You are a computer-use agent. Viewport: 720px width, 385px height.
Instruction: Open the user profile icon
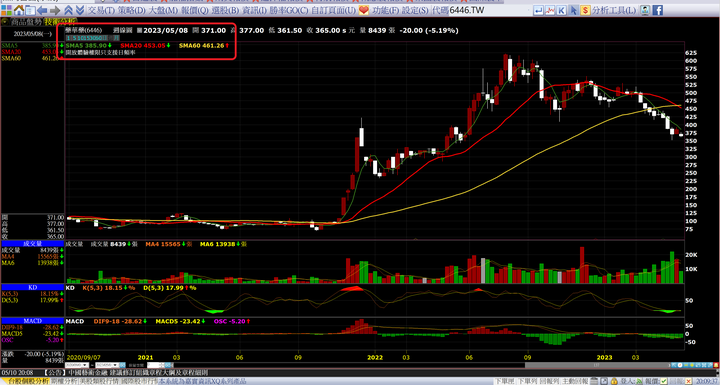pos(646,10)
